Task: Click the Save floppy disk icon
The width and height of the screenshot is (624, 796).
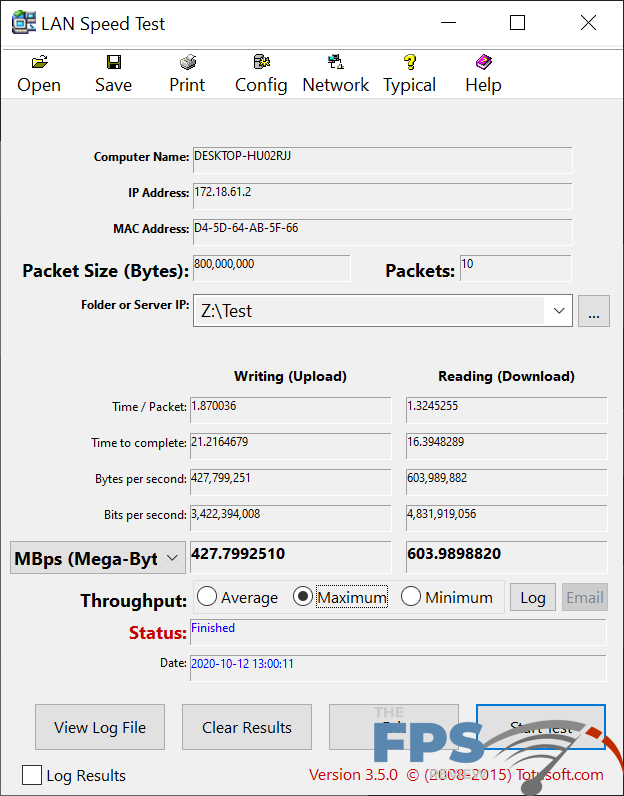Action: click(114, 62)
